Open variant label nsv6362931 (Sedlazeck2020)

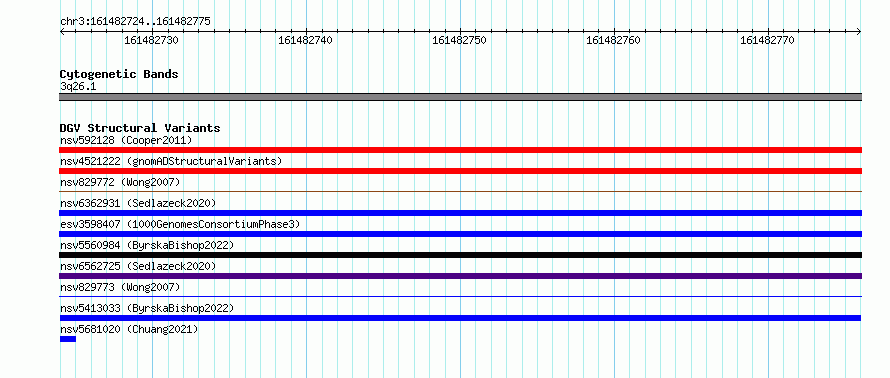point(138,203)
